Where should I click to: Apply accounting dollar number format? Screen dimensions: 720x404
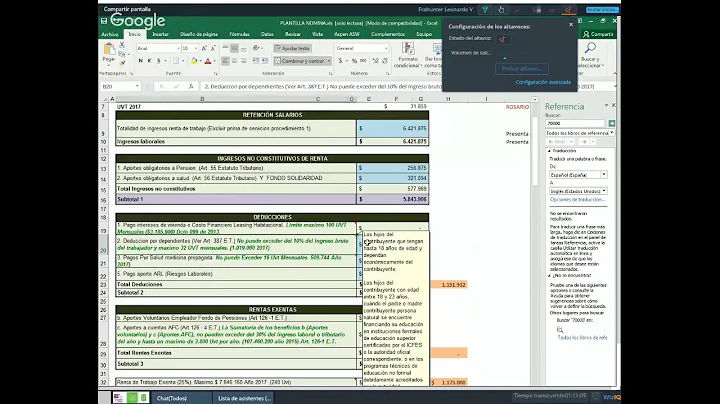[x=340, y=61]
